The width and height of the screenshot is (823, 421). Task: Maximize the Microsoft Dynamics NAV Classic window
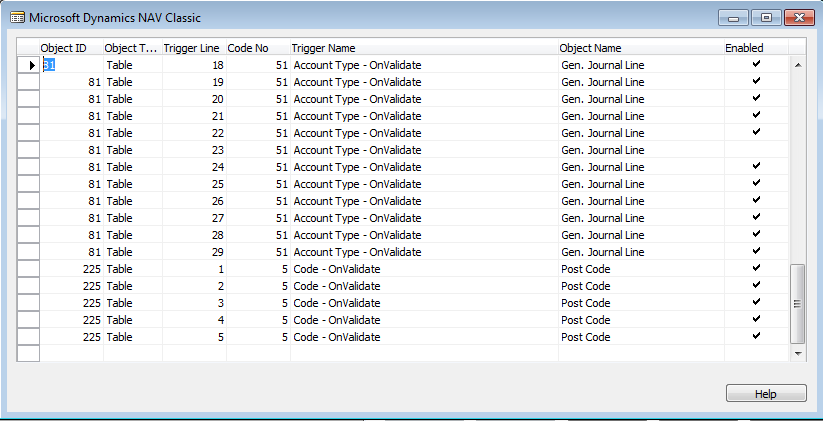(x=766, y=18)
